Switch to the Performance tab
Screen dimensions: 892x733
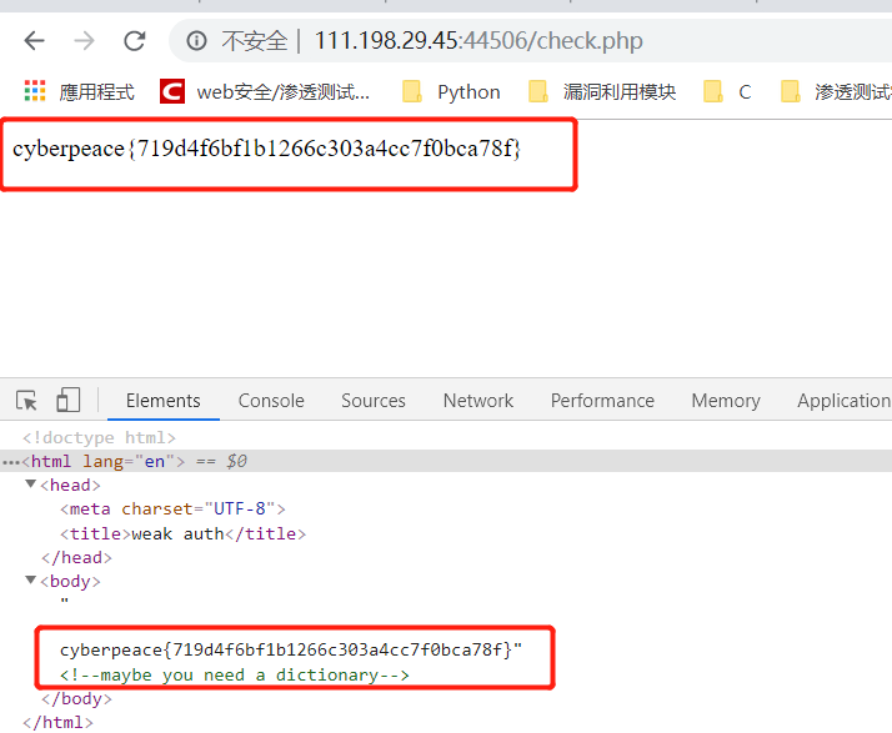coord(602,401)
